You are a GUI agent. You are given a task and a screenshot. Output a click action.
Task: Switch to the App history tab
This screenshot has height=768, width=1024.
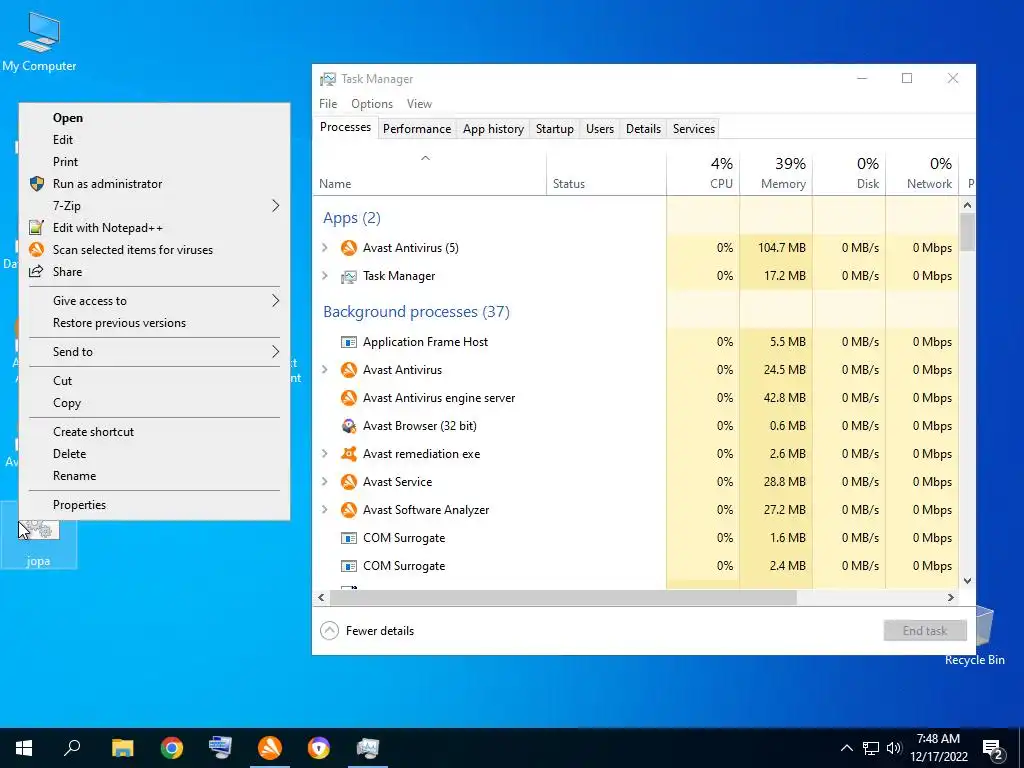tap(493, 129)
